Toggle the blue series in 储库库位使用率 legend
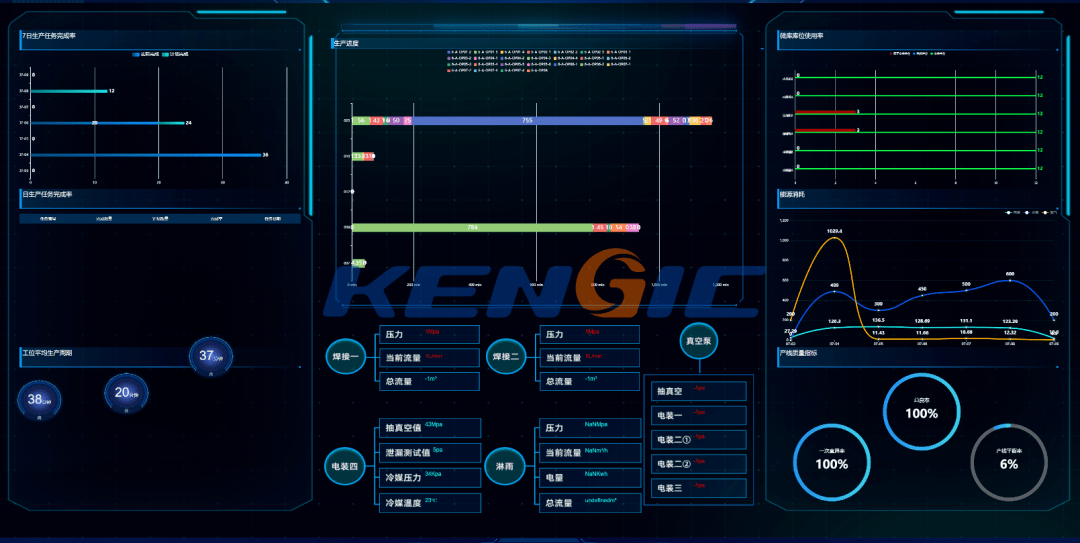 click(920, 53)
